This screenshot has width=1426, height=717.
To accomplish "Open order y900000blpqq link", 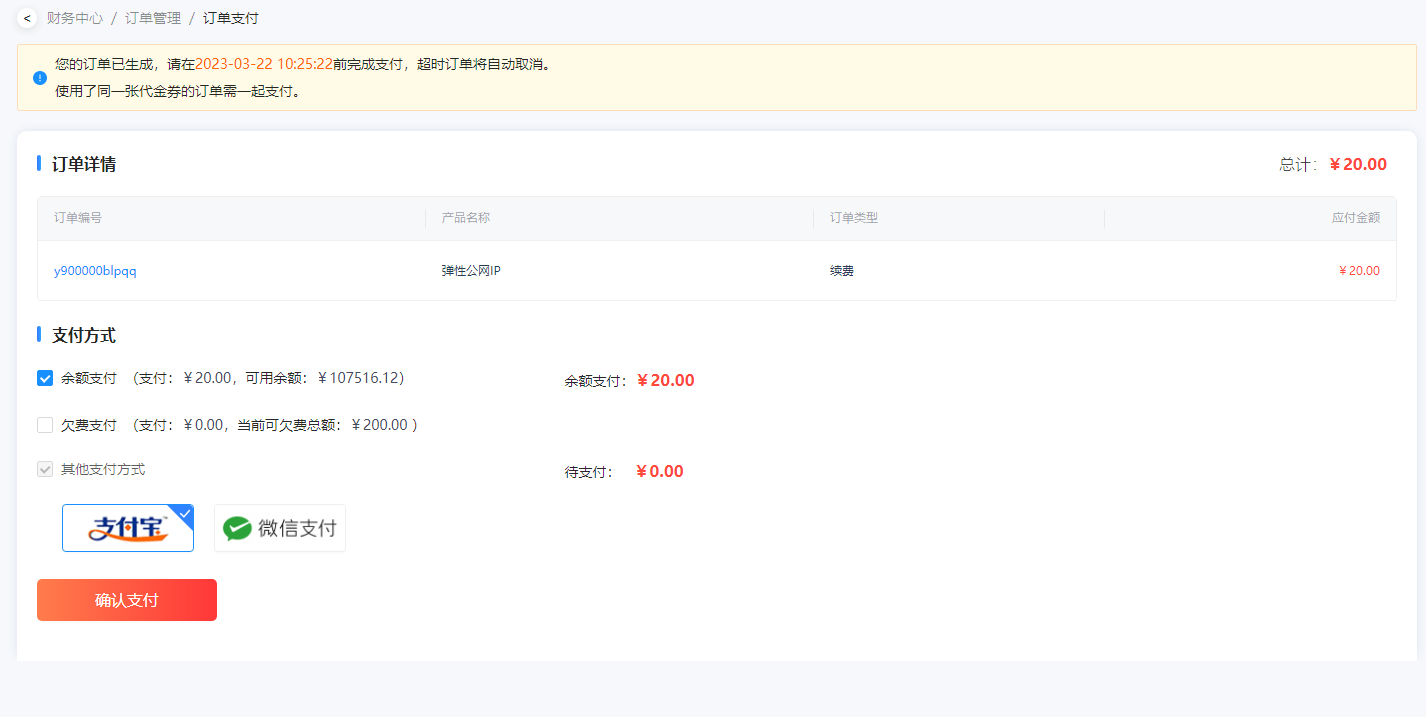I will [x=95, y=271].
